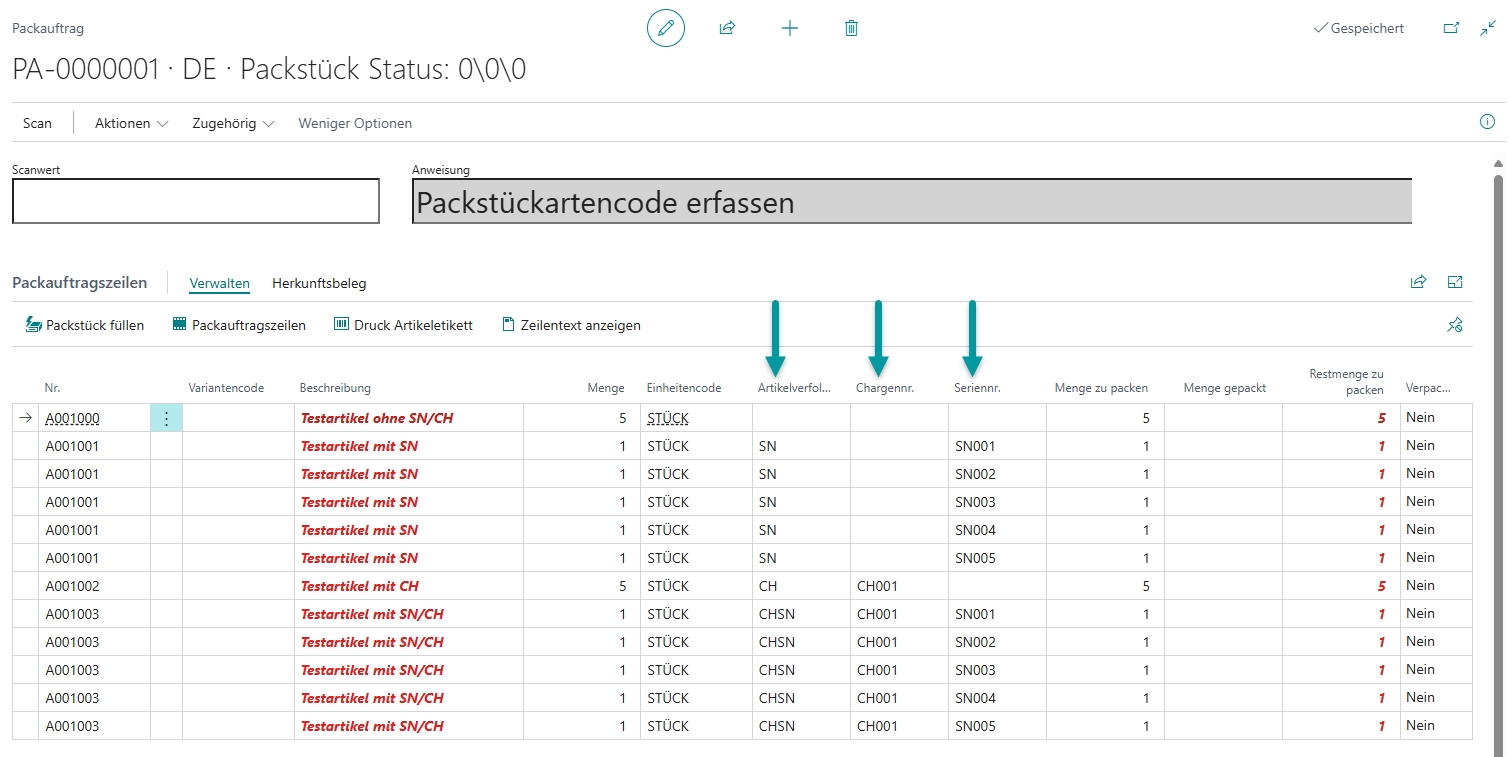Open row options for A001000

[x=166, y=419]
